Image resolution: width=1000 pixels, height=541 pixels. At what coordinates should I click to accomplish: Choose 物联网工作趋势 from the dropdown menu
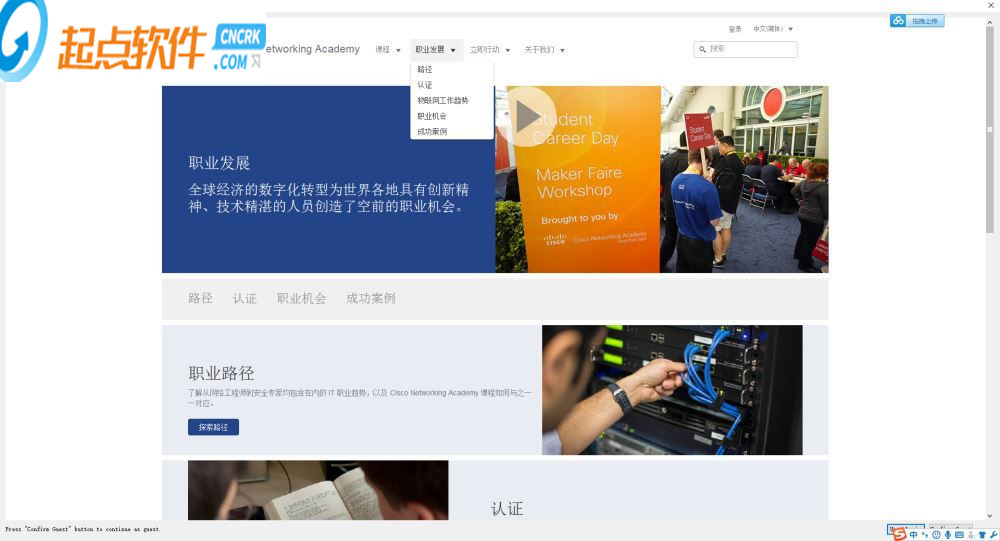(x=443, y=100)
